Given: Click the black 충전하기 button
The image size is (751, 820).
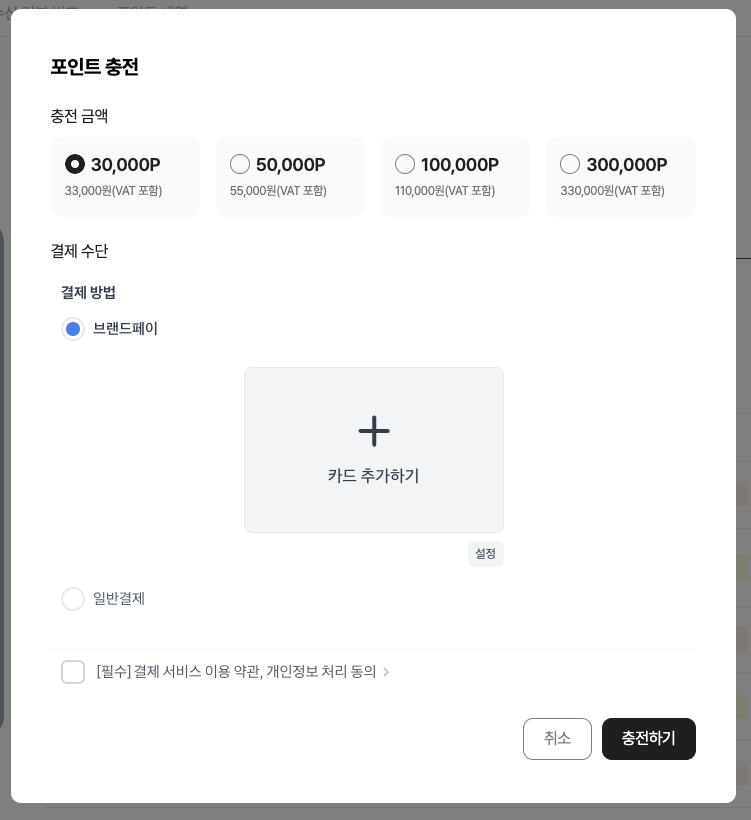Looking at the screenshot, I should coord(649,739).
